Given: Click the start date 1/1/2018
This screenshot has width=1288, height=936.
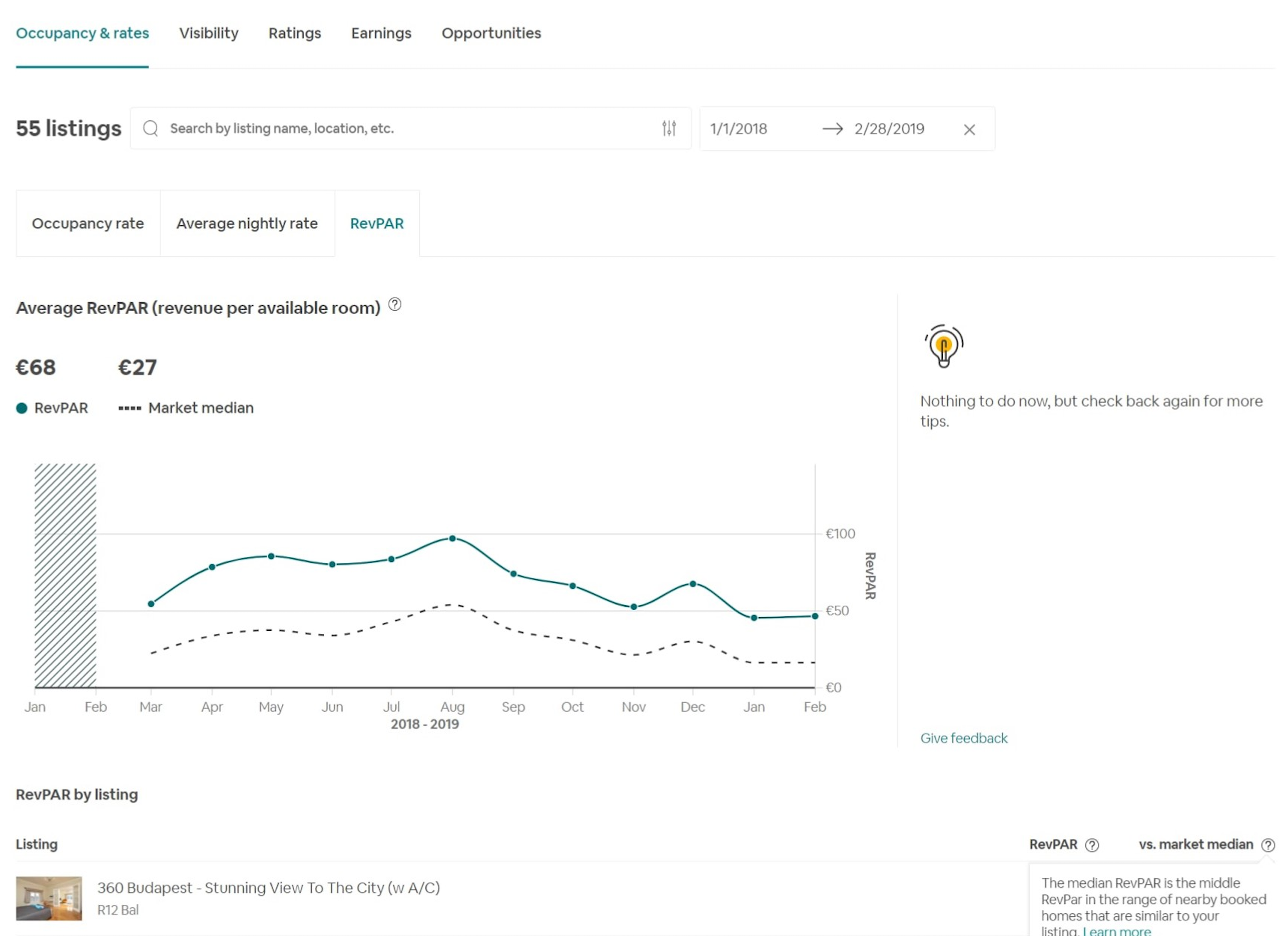Looking at the screenshot, I should pyautogui.click(x=738, y=129).
